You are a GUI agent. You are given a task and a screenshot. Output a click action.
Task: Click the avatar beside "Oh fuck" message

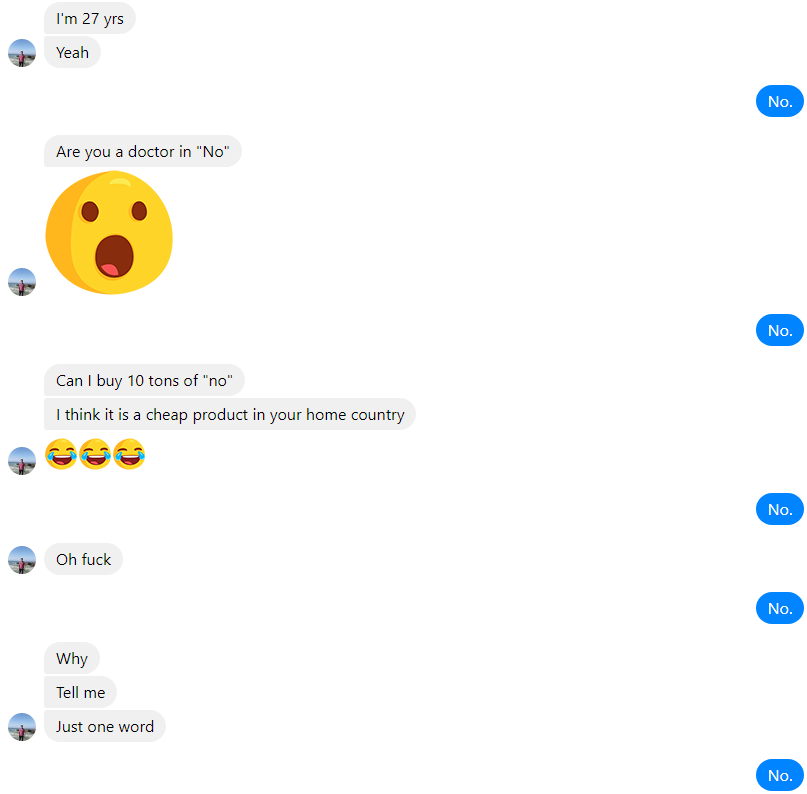(22, 560)
